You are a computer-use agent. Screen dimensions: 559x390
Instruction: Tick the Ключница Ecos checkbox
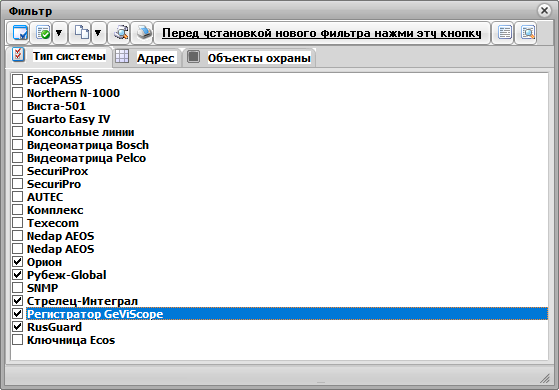click(17, 340)
